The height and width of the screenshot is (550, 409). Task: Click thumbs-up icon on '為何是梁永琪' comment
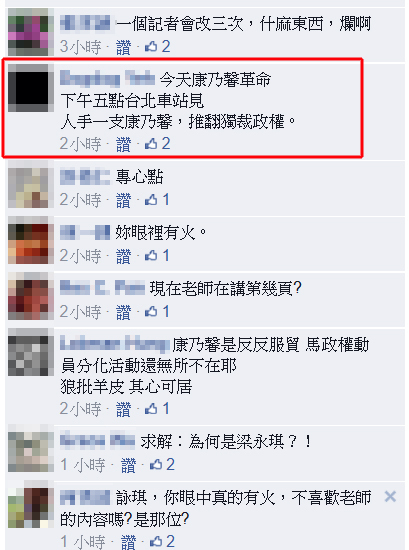[156, 465]
